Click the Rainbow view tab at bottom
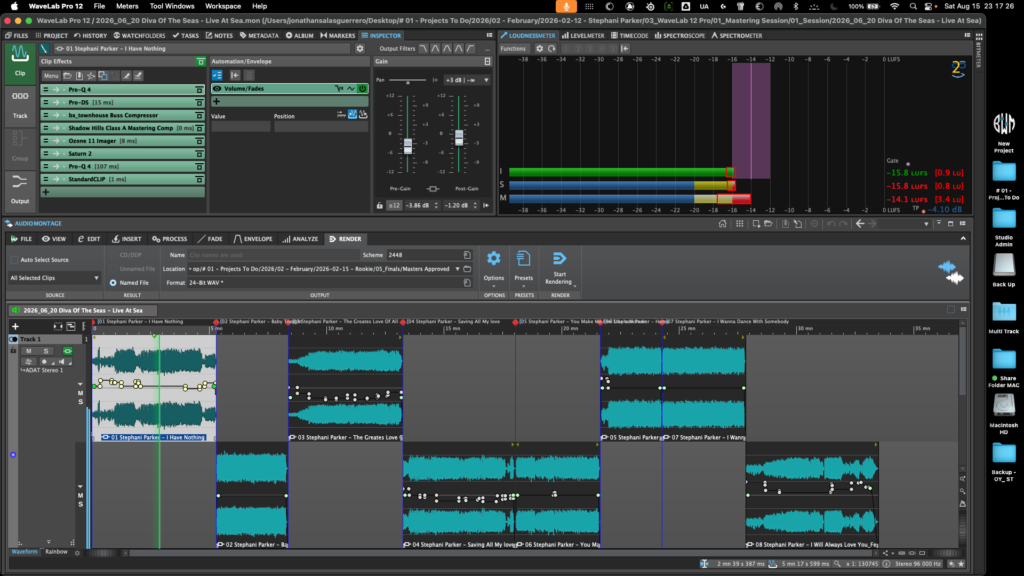This screenshot has height=576, width=1024. [x=56, y=552]
